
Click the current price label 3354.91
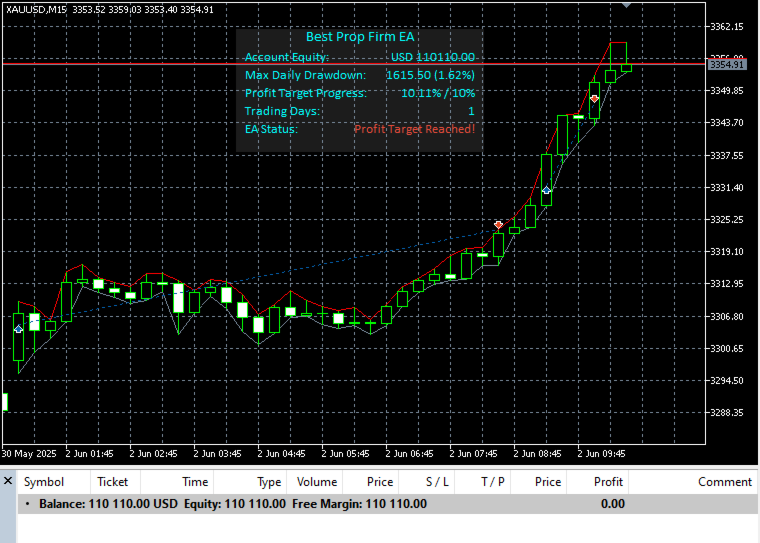click(x=726, y=64)
